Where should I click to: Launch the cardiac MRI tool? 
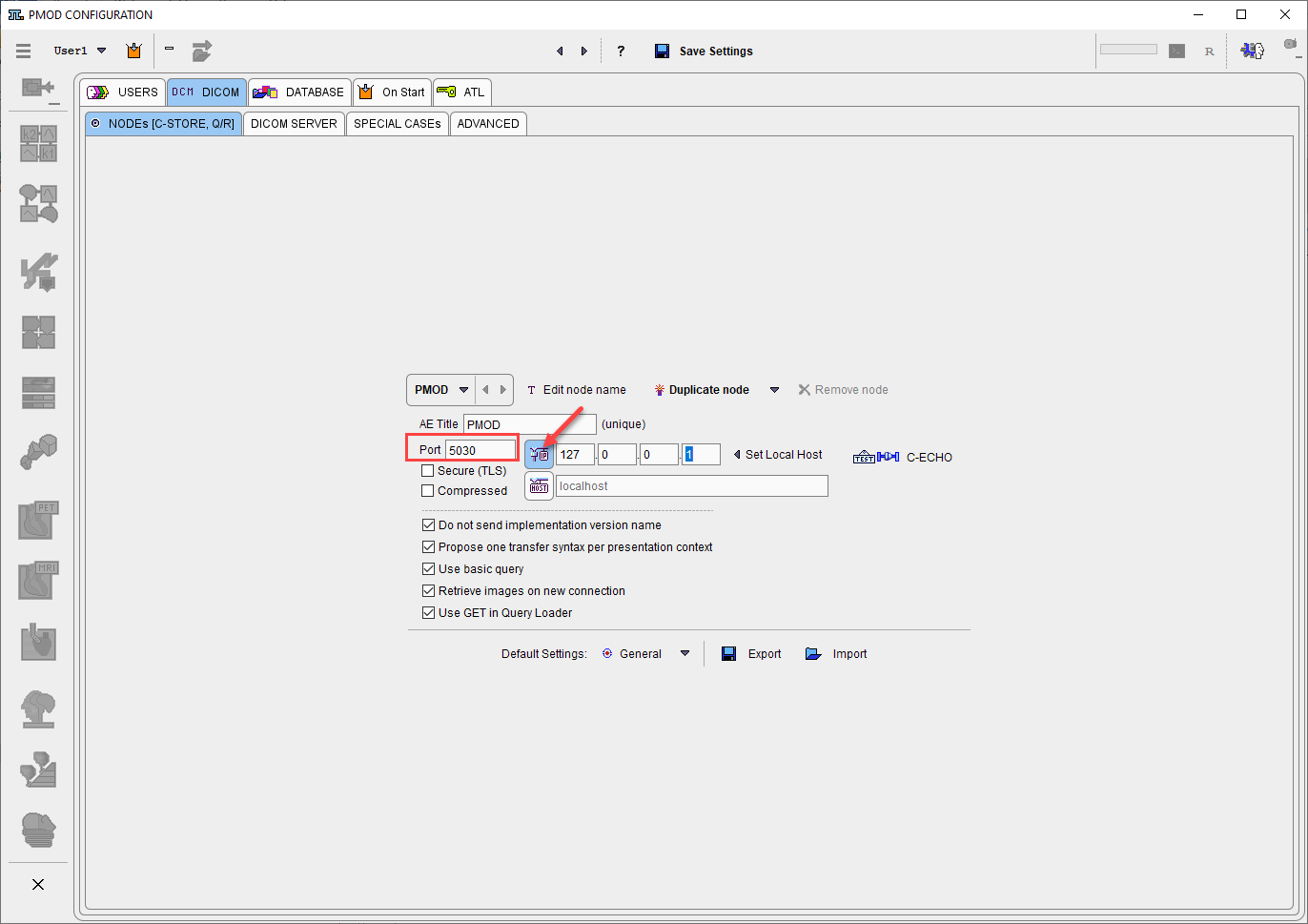coord(39,580)
